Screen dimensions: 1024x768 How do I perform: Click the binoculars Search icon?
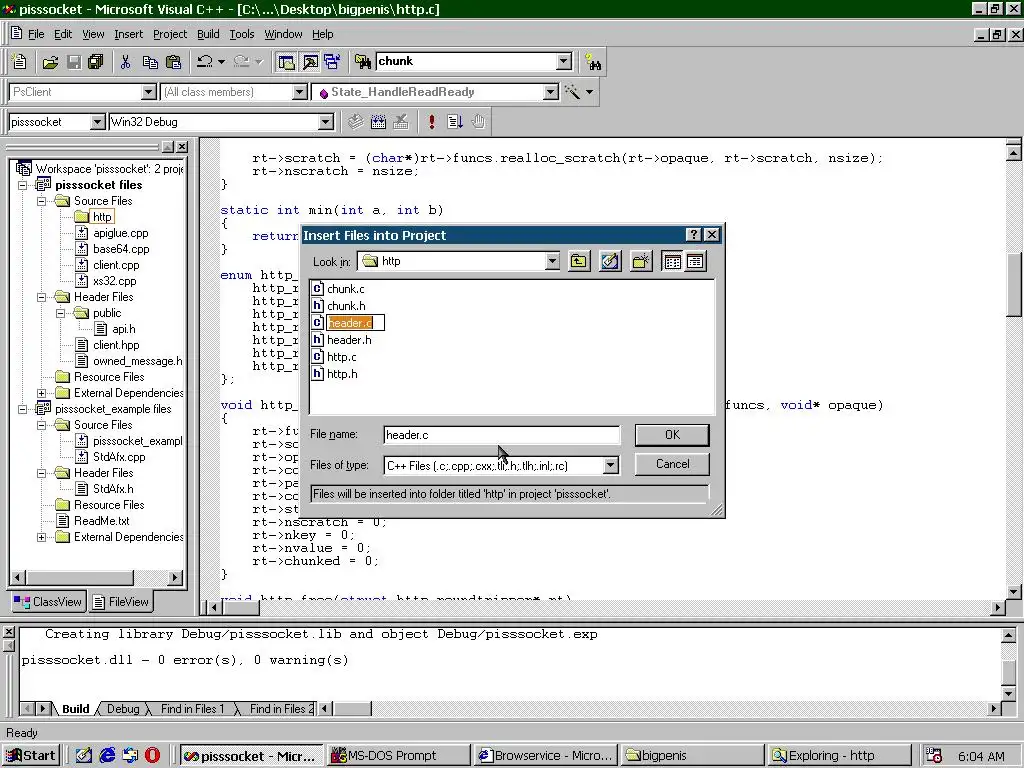tap(593, 62)
